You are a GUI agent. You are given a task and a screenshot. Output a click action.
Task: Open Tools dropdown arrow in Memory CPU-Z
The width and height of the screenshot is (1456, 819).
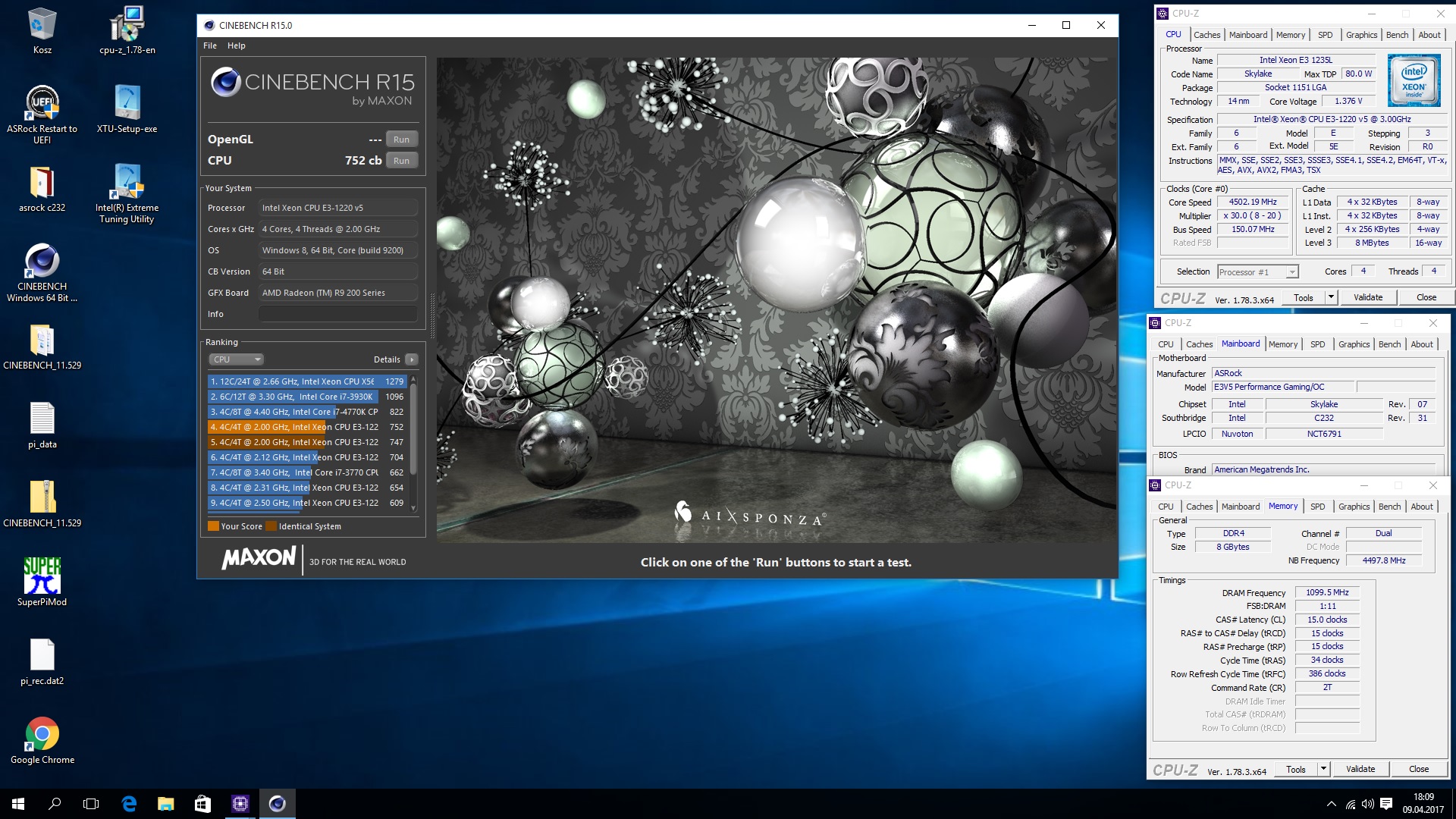click(x=1323, y=769)
